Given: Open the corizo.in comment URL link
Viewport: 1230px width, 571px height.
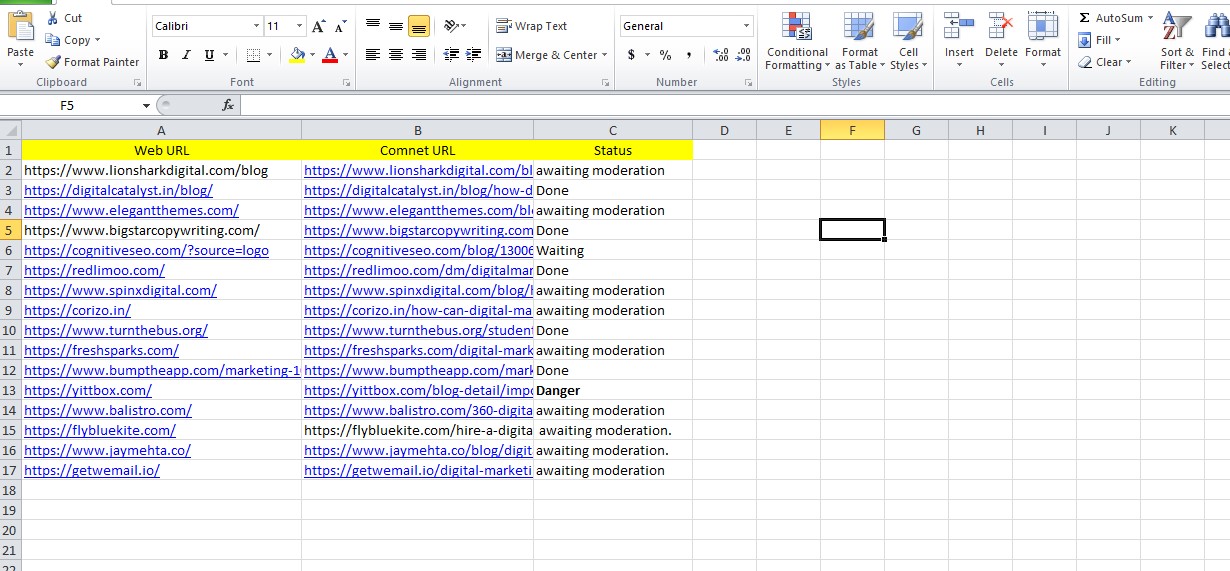Looking at the screenshot, I should click(418, 310).
